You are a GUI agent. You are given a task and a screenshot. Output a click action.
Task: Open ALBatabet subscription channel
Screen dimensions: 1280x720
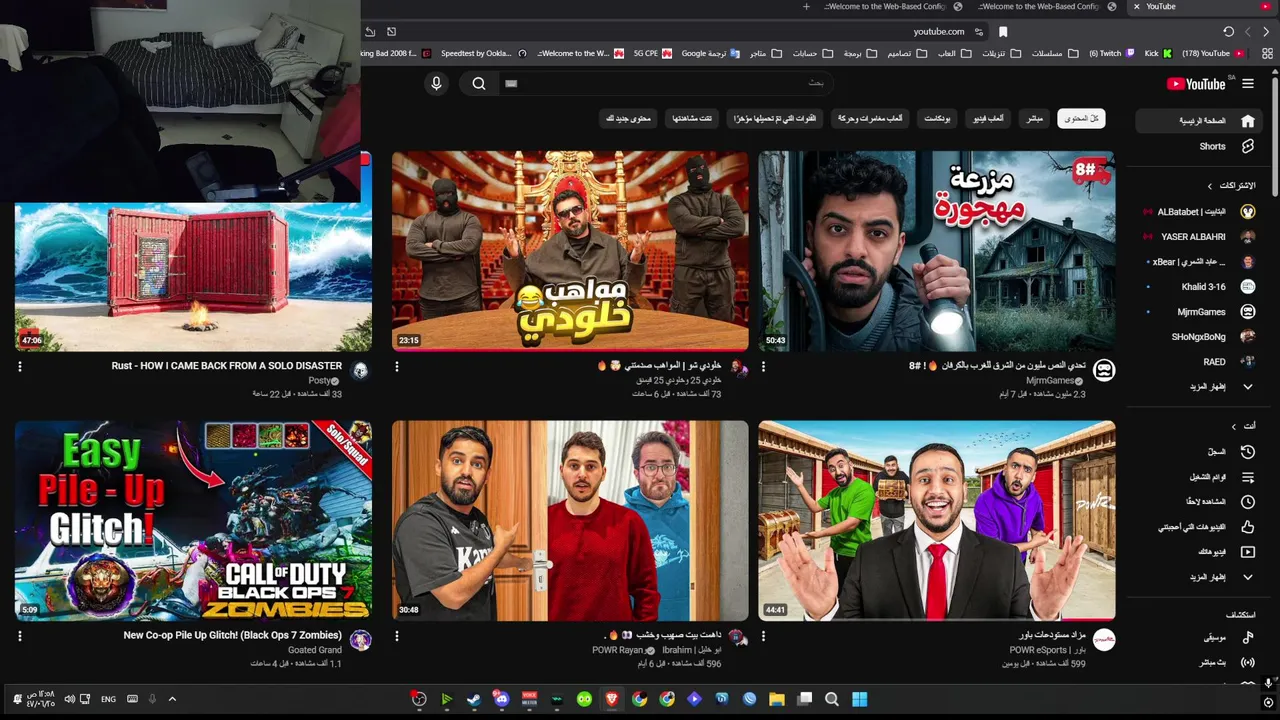pyautogui.click(x=1198, y=212)
